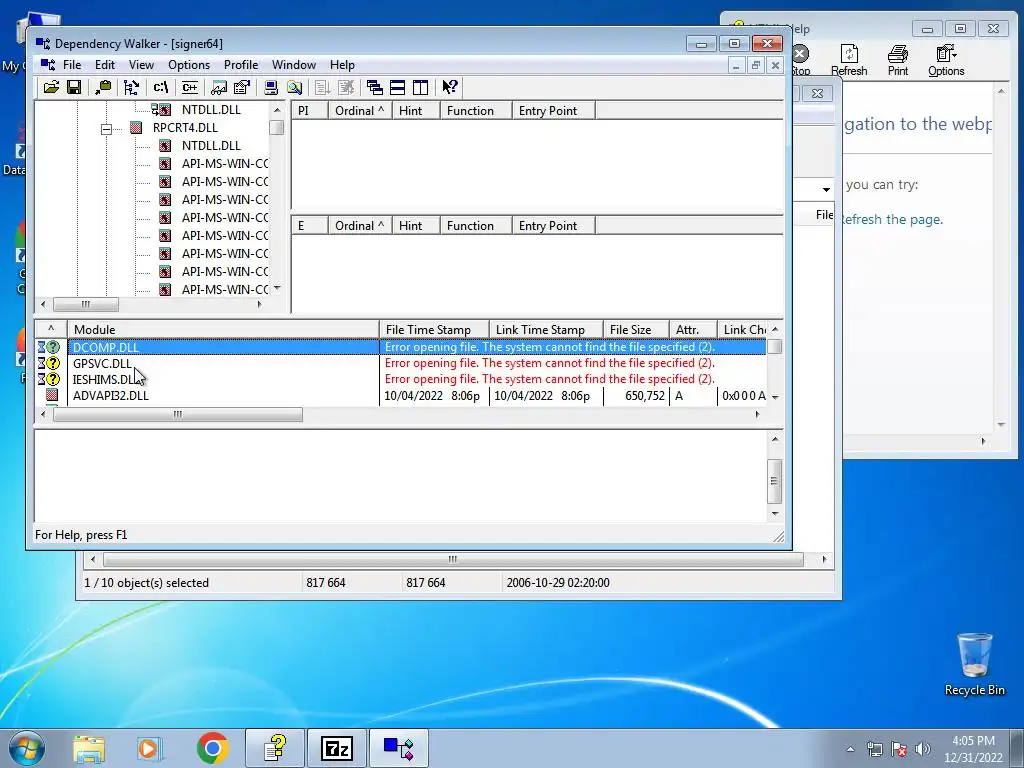Open System Information computer icon
Image resolution: width=1024 pixels, height=768 pixels.
tap(271, 87)
